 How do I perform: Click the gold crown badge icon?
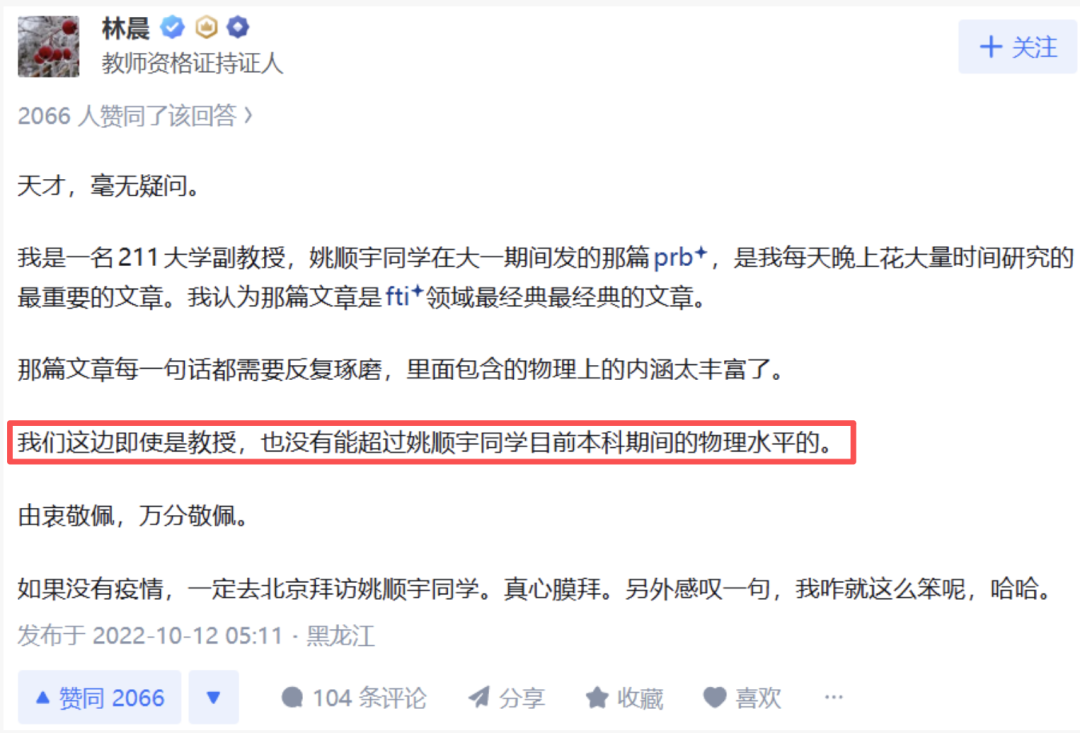tap(206, 28)
